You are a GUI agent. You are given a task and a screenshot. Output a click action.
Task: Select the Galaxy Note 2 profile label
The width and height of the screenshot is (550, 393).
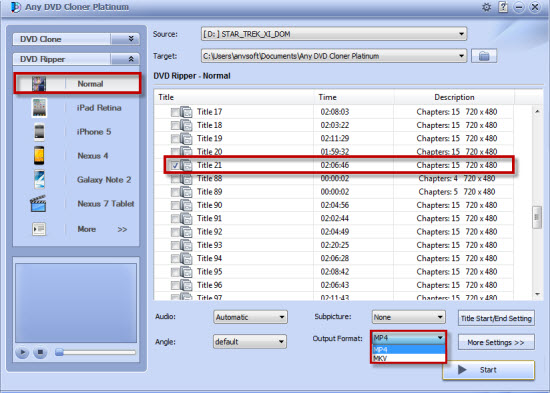pos(104,180)
